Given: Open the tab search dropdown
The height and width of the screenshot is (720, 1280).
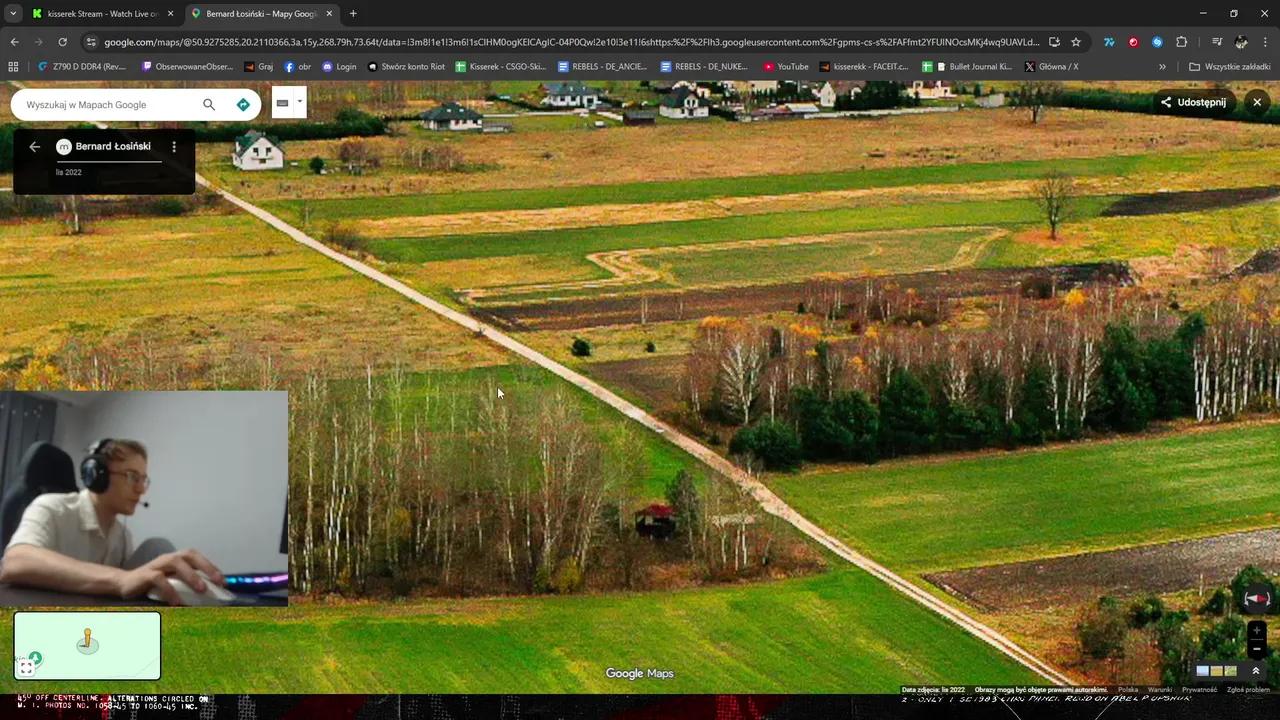Looking at the screenshot, I should click(13, 14).
